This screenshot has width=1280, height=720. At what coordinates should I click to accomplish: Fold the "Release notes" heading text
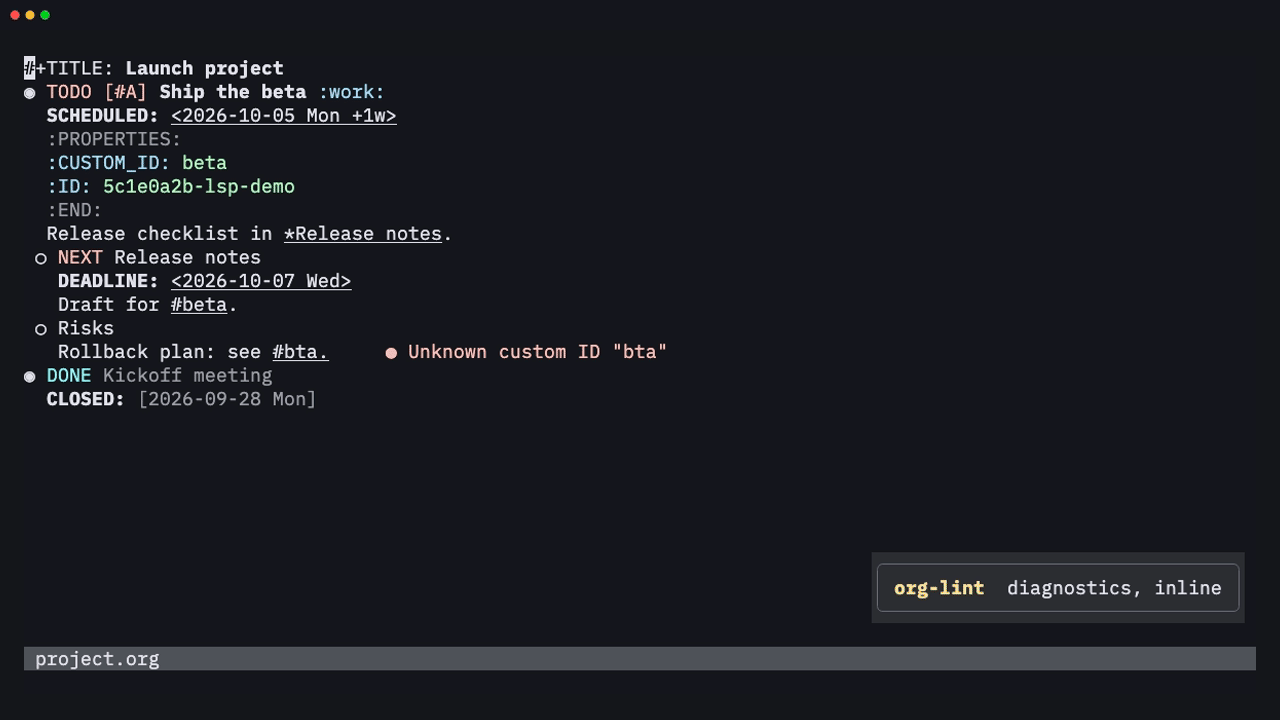[188, 257]
